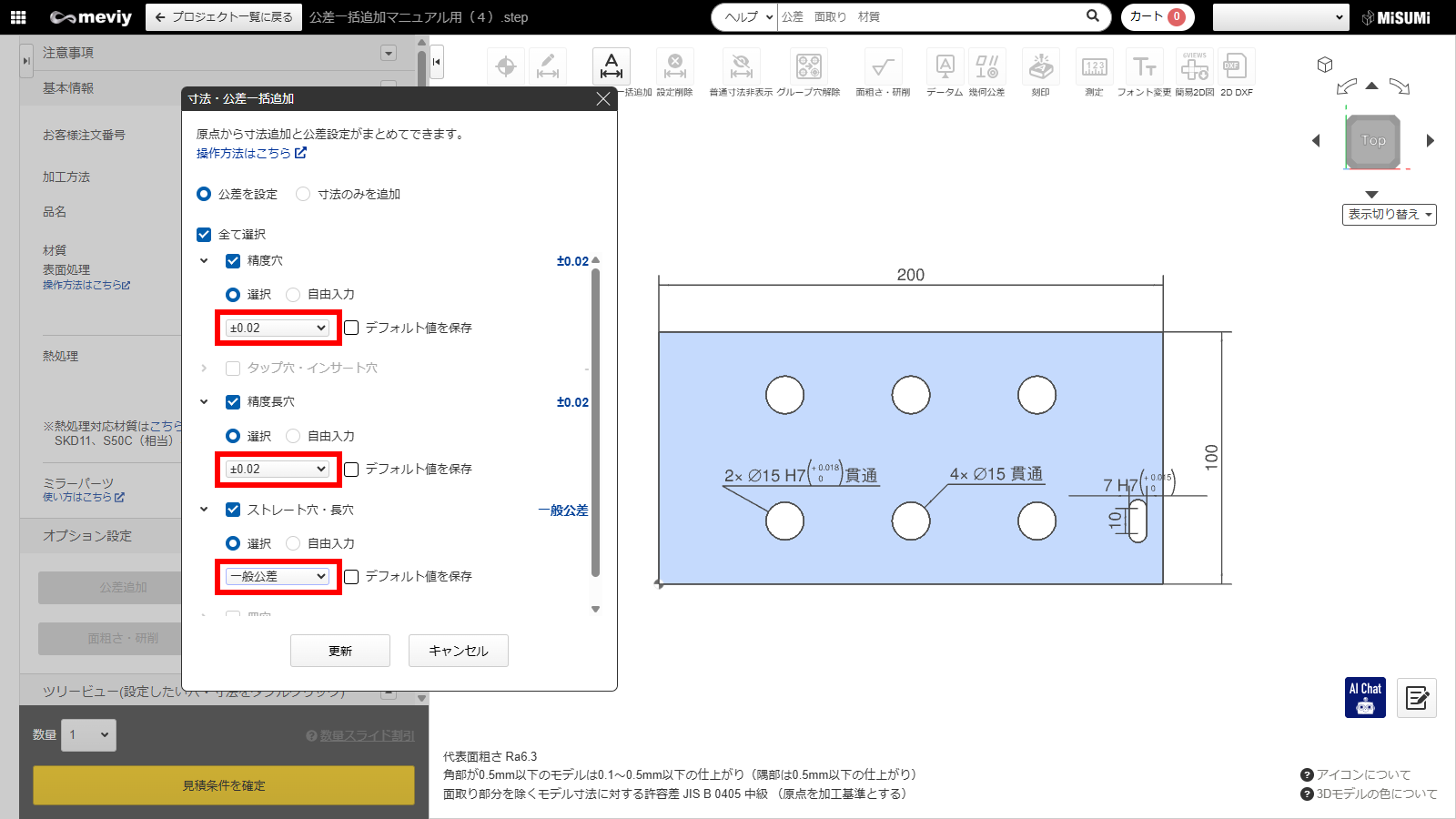Open the 操作方法はこちら link in dialog

coord(250,153)
